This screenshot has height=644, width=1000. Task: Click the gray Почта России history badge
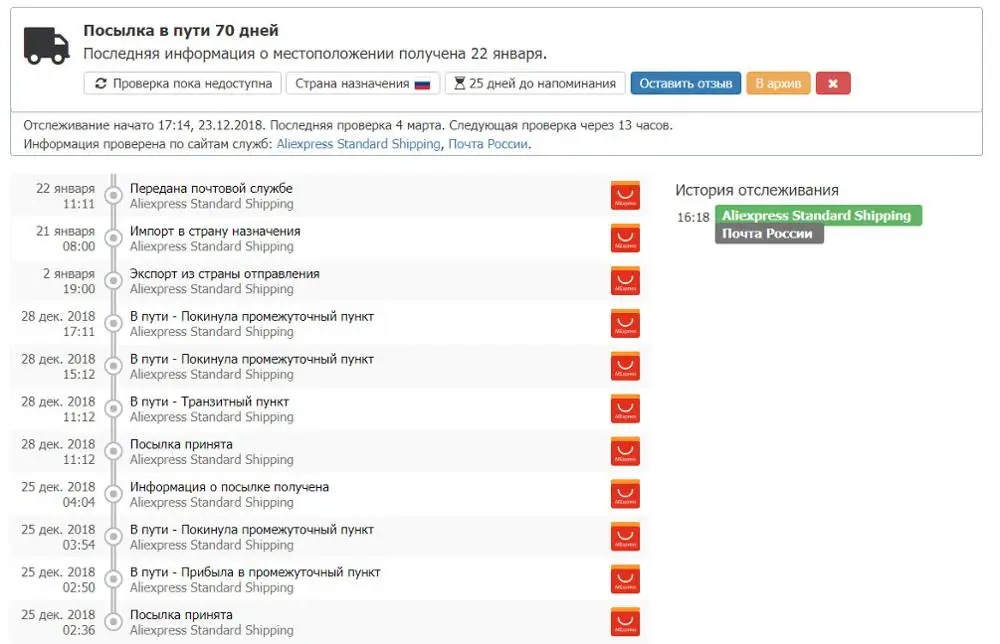pyautogui.click(x=768, y=234)
